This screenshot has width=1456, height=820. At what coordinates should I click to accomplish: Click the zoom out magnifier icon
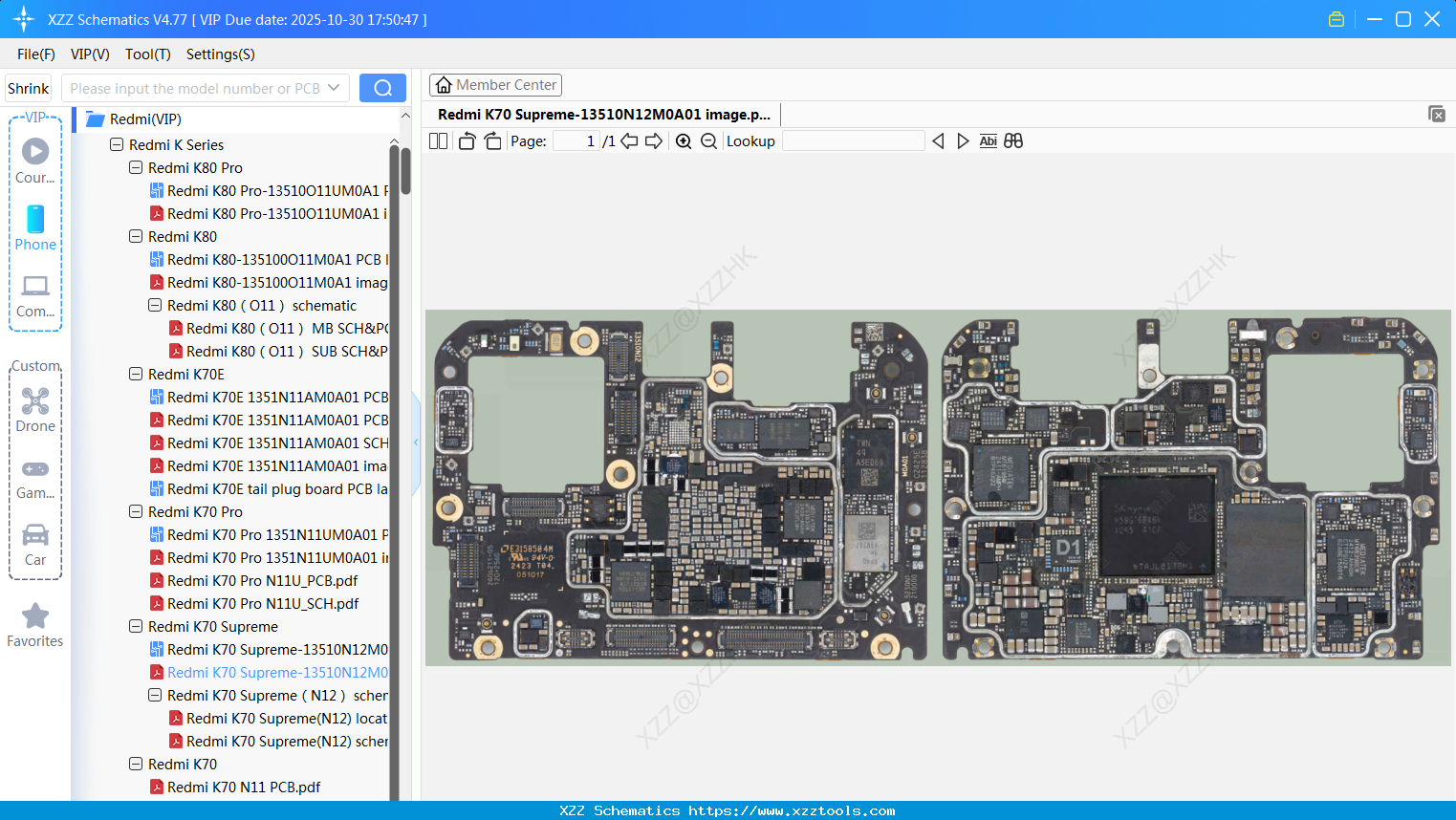point(708,141)
